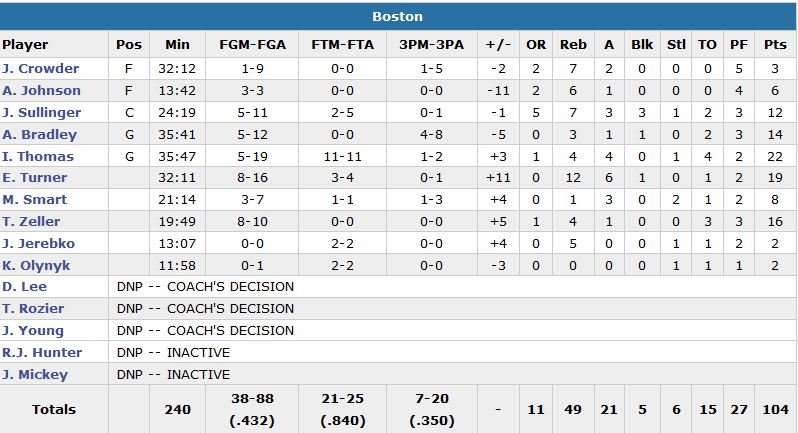Click the Boston team header bar
Image resolution: width=798 pixels, height=433 pixels.
tap(398, 16)
